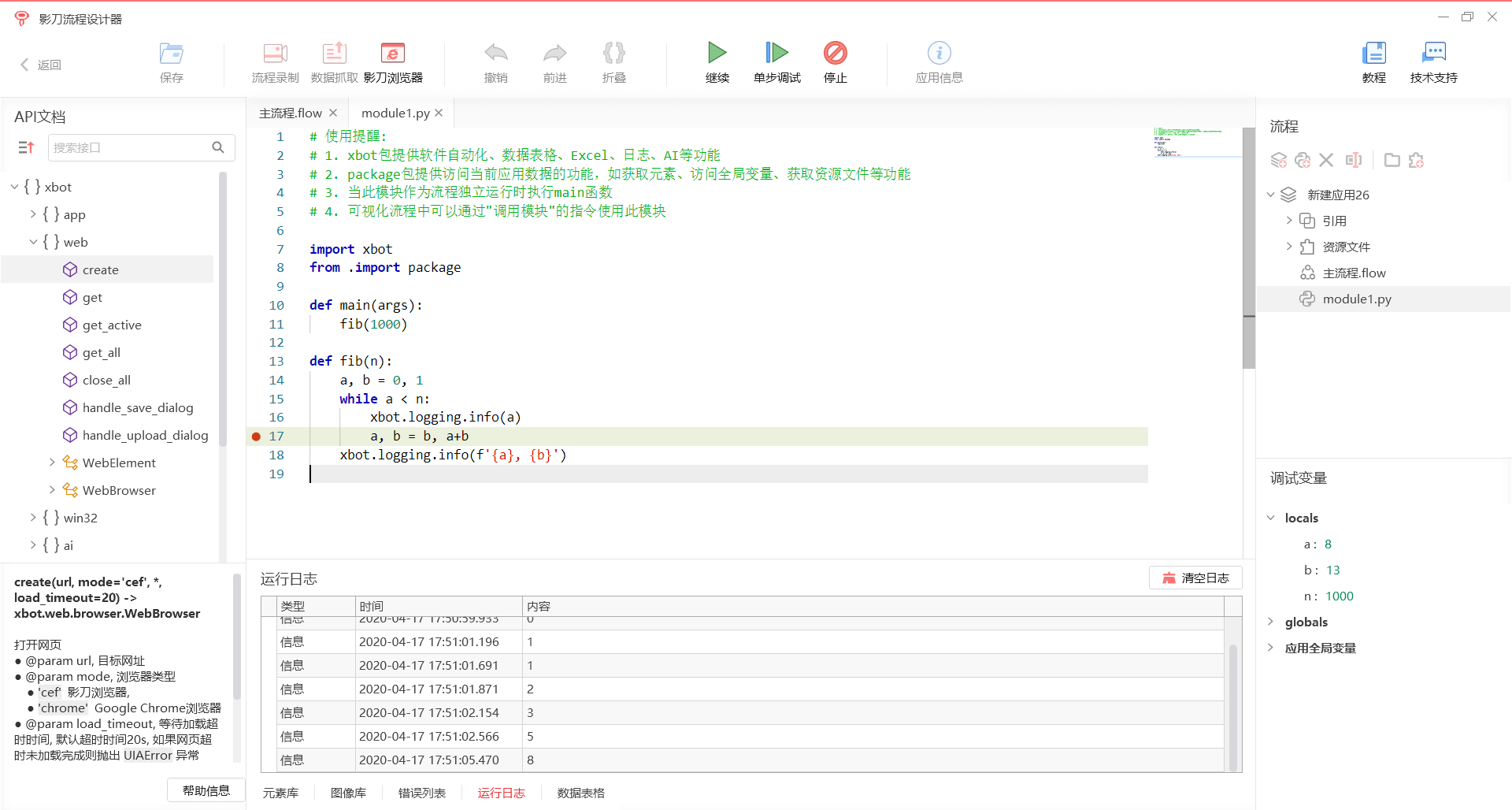Screen dimensions: 1512x810
Task: Add a new Python module icon in 流程 panel
Action: tap(1303, 160)
